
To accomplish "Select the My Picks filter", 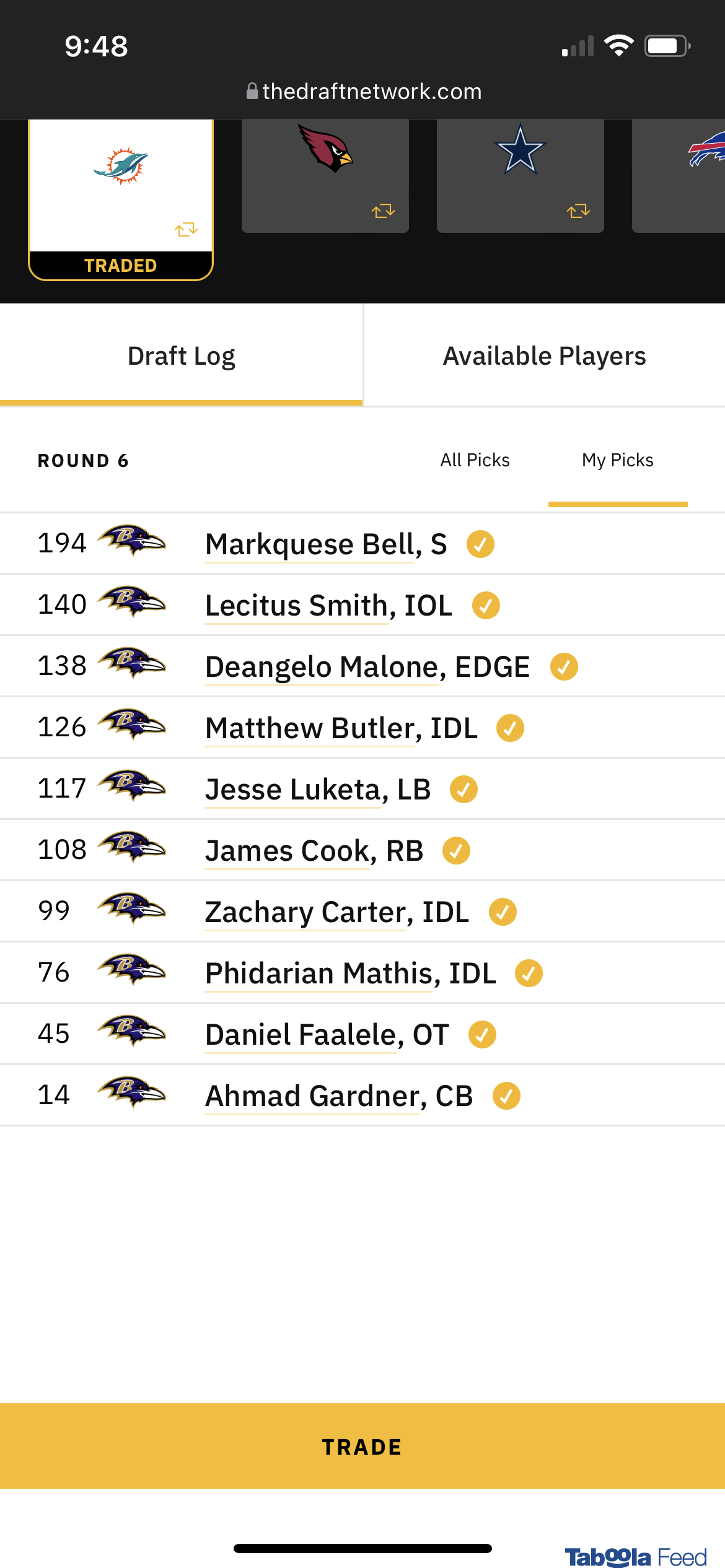I will click(x=618, y=460).
